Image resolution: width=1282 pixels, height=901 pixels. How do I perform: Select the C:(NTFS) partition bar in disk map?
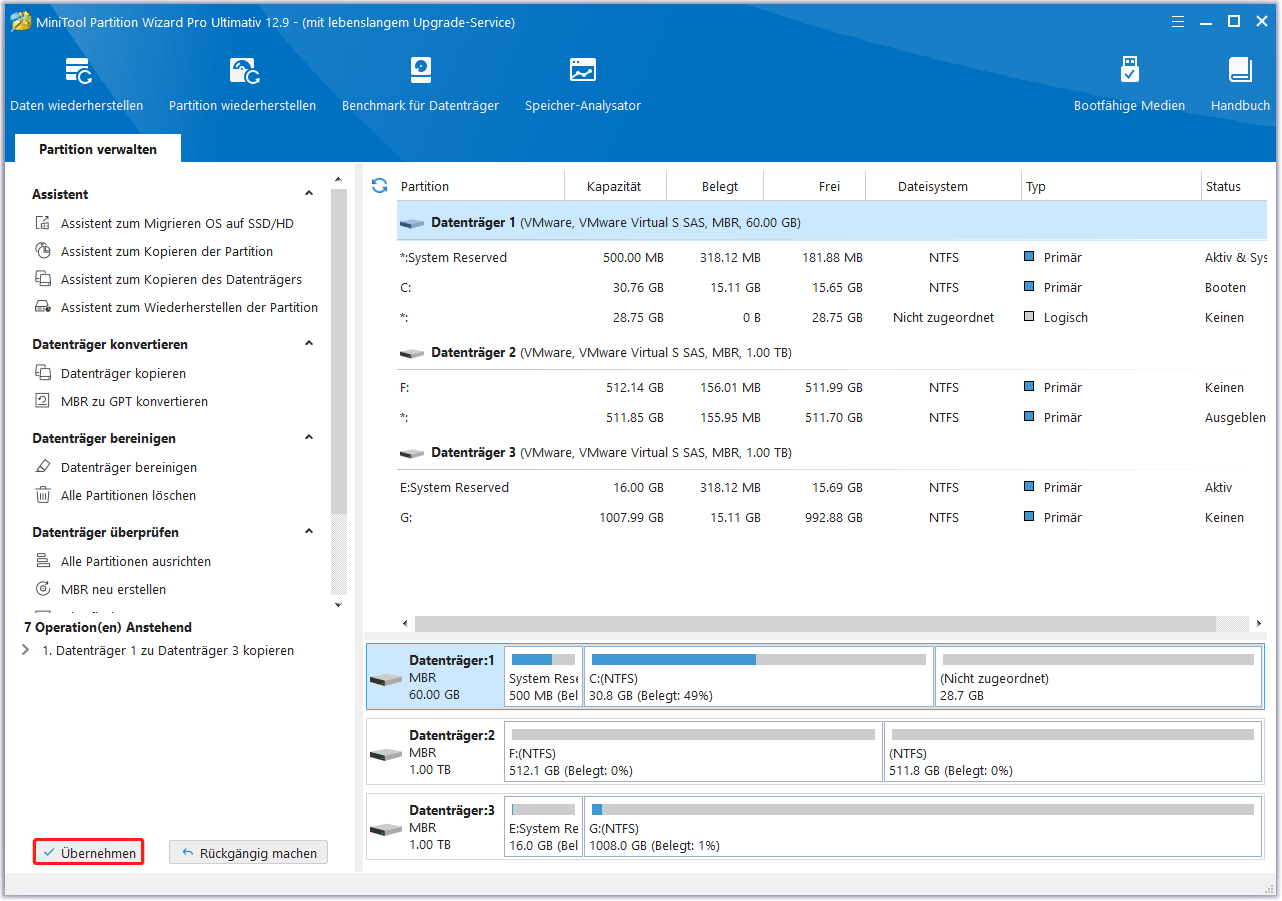coord(758,677)
